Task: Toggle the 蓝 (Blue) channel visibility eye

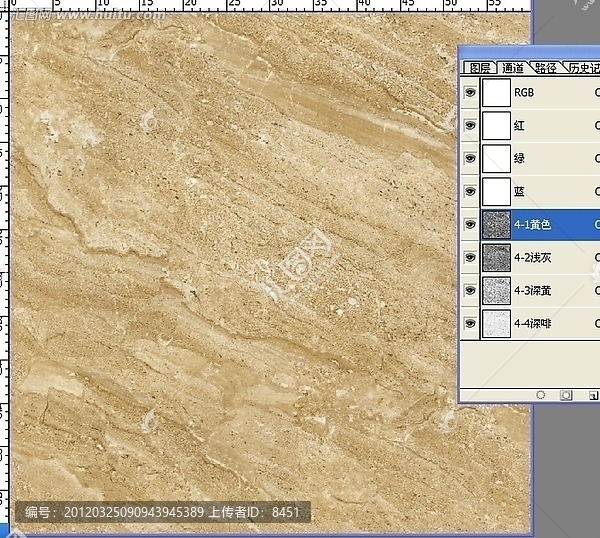Action: point(470,191)
